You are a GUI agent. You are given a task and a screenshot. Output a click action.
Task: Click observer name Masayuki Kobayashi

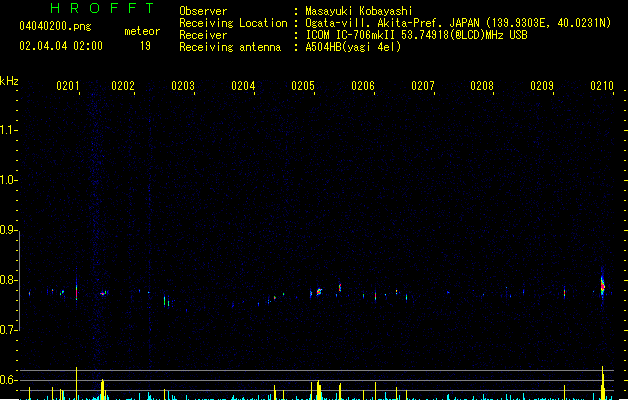pyautogui.click(x=359, y=11)
